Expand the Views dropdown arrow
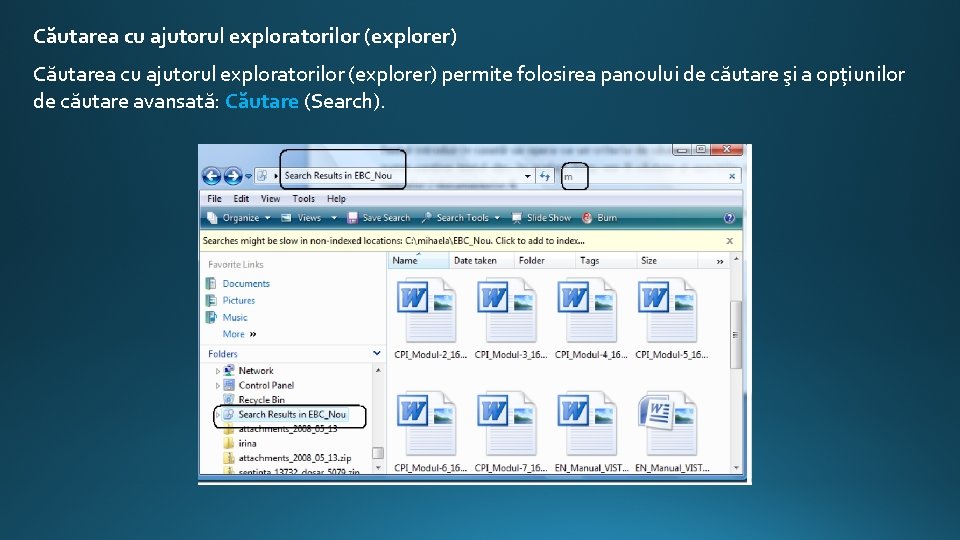960x540 pixels. click(x=334, y=218)
